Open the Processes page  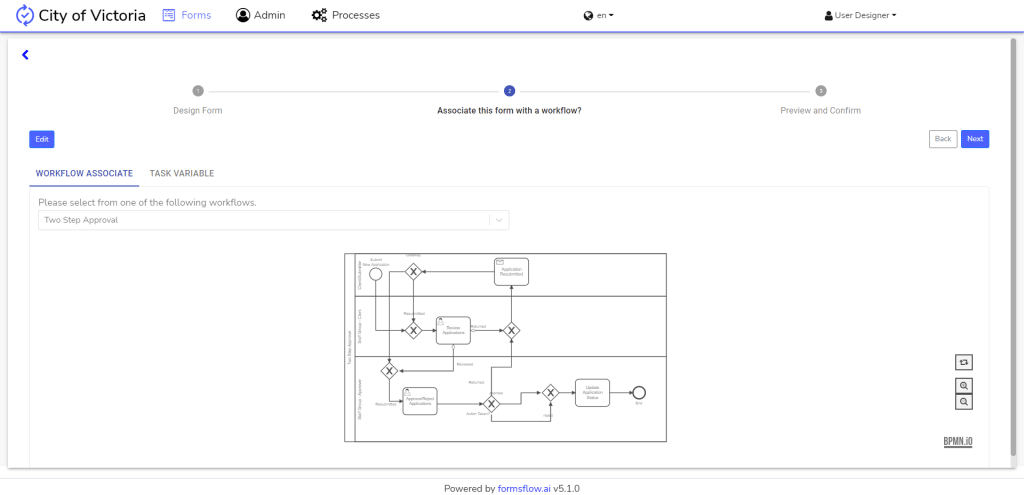345,15
